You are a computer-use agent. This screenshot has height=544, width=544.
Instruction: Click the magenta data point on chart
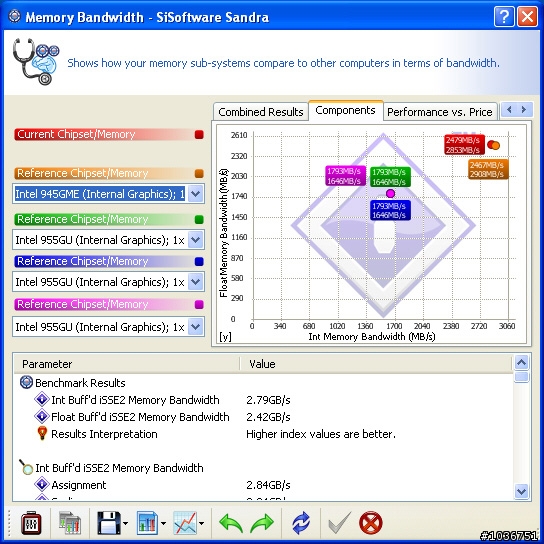(x=390, y=194)
